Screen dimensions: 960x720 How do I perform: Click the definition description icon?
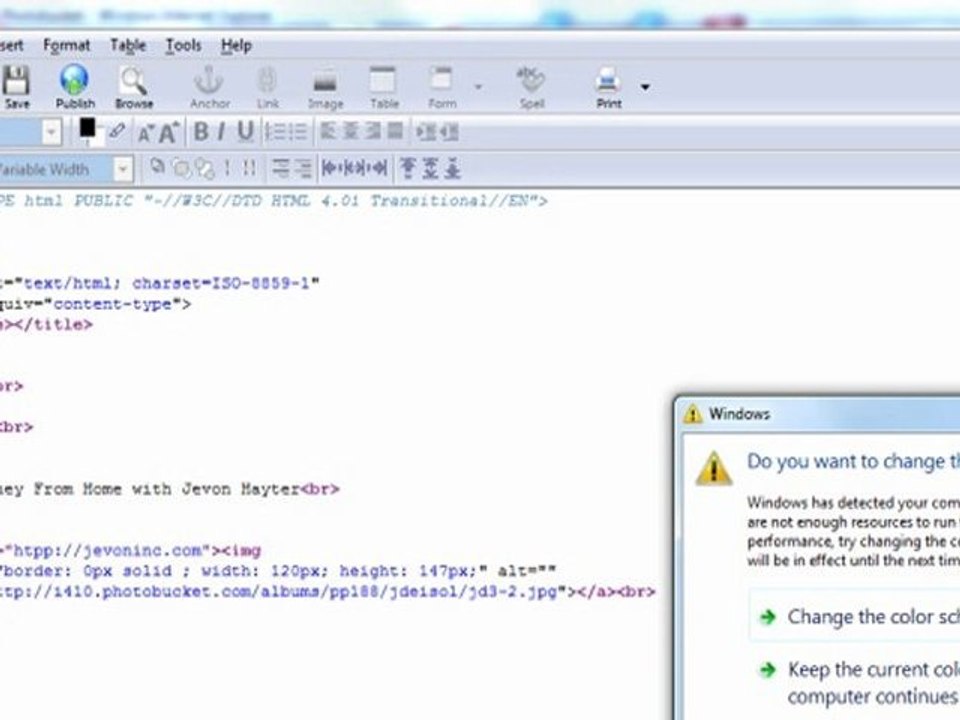(303, 168)
